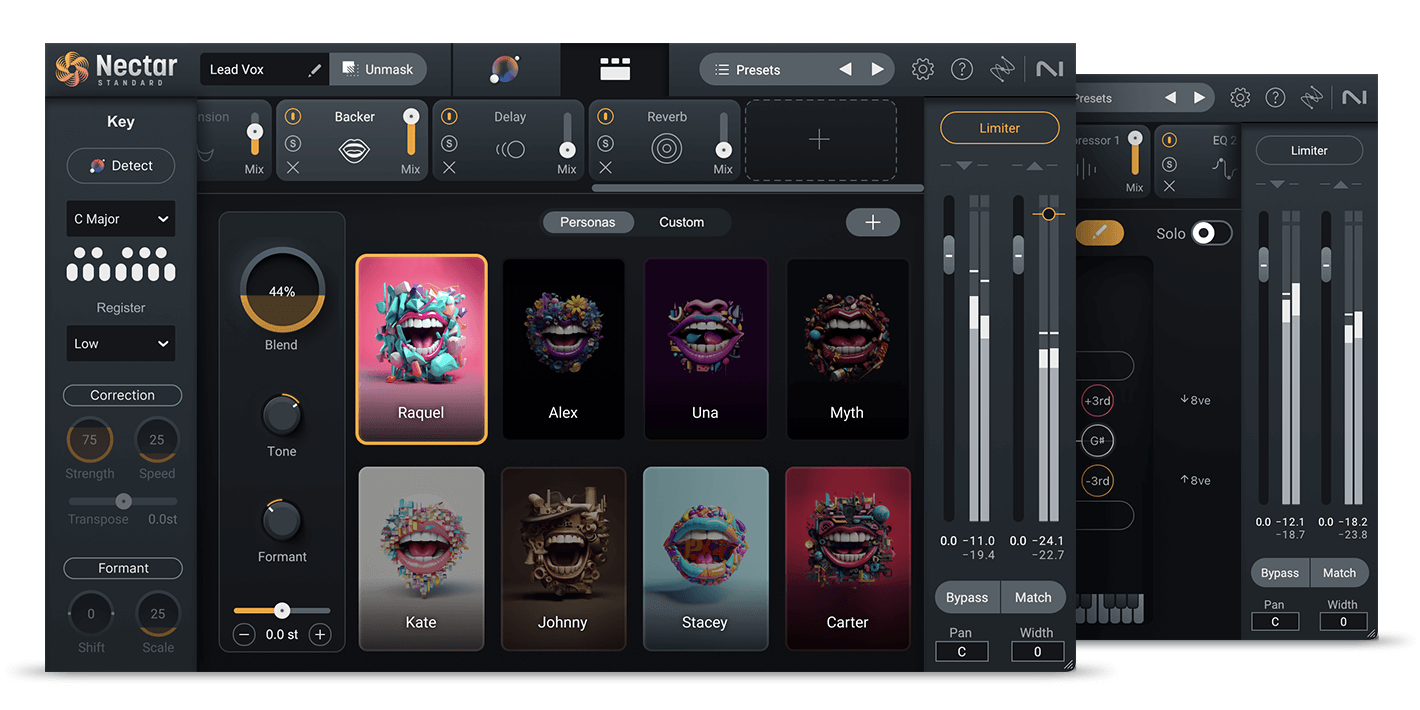Remove the Backer module with its X

pos(293,168)
